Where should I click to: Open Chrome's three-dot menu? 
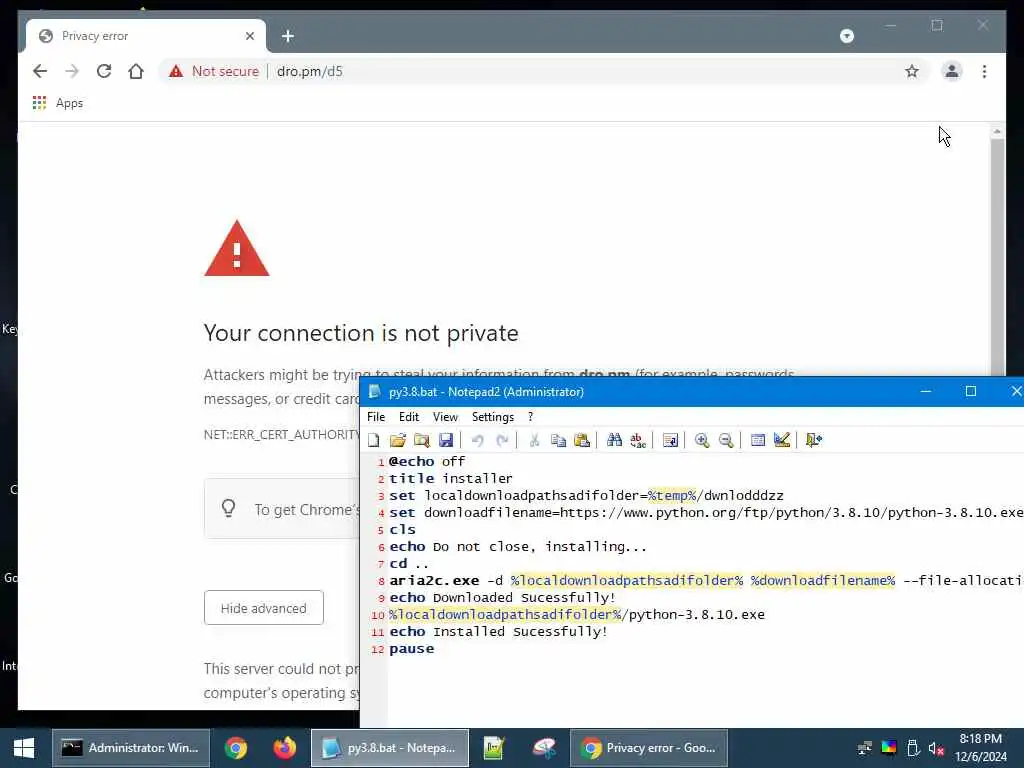pyautogui.click(x=984, y=71)
